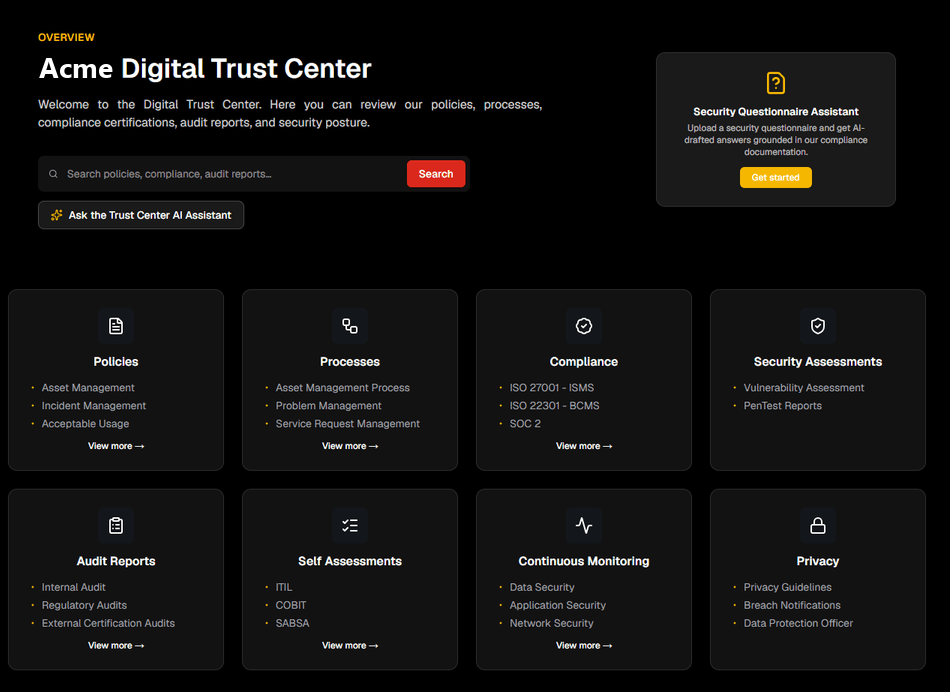Click the red Search button
Image resolution: width=950 pixels, height=692 pixels.
coord(436,174)
